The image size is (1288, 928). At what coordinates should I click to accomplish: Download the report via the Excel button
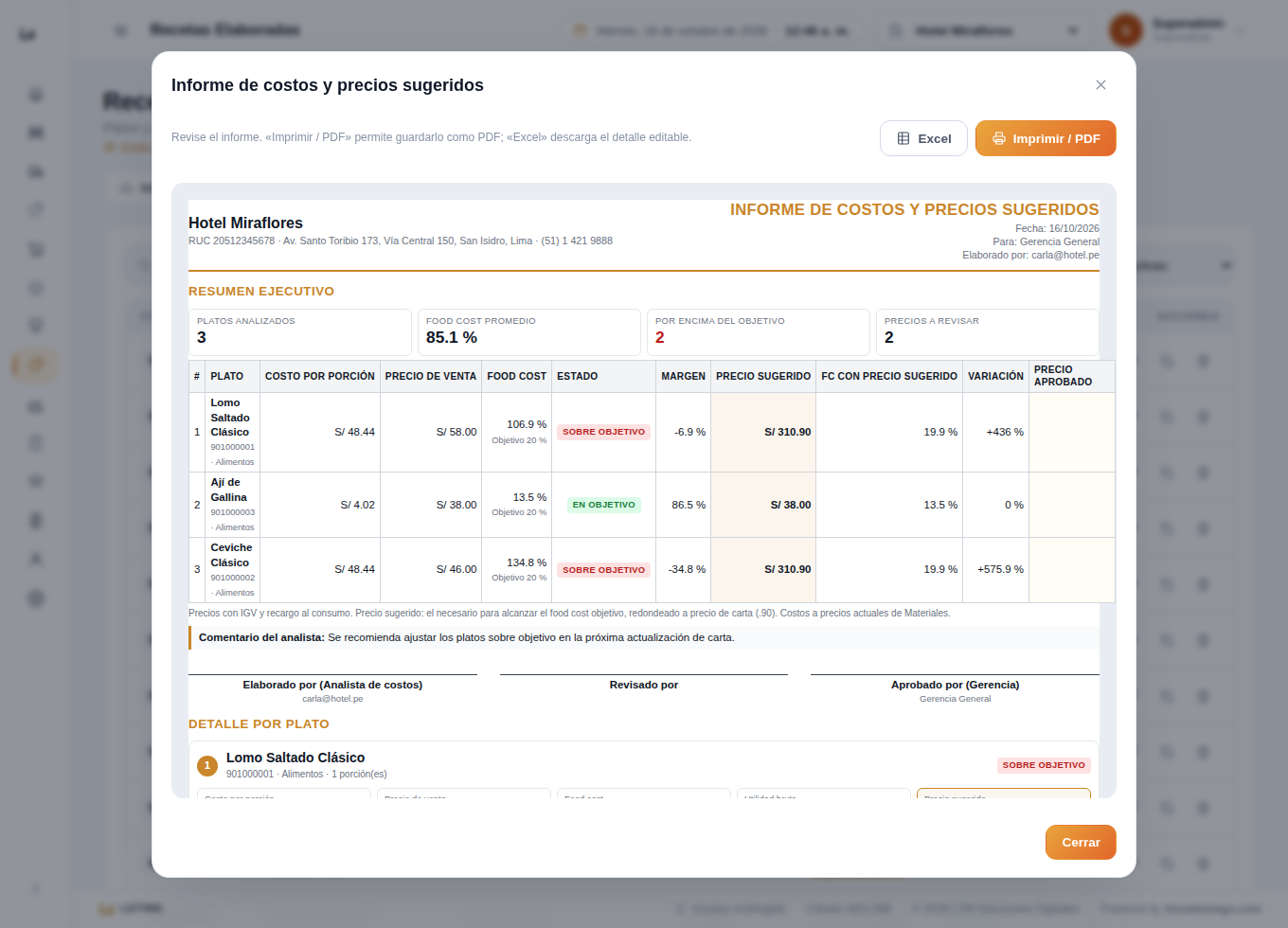(923, 138)
